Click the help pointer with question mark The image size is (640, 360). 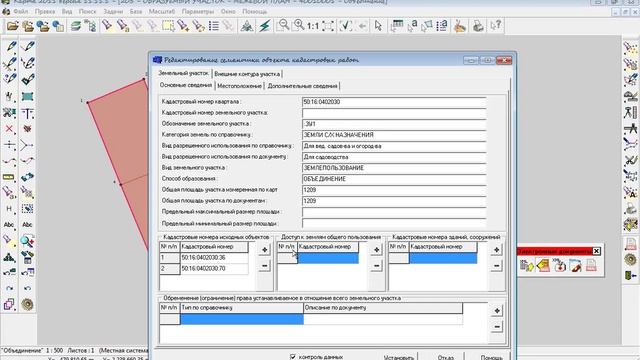(x=496, y=26)
